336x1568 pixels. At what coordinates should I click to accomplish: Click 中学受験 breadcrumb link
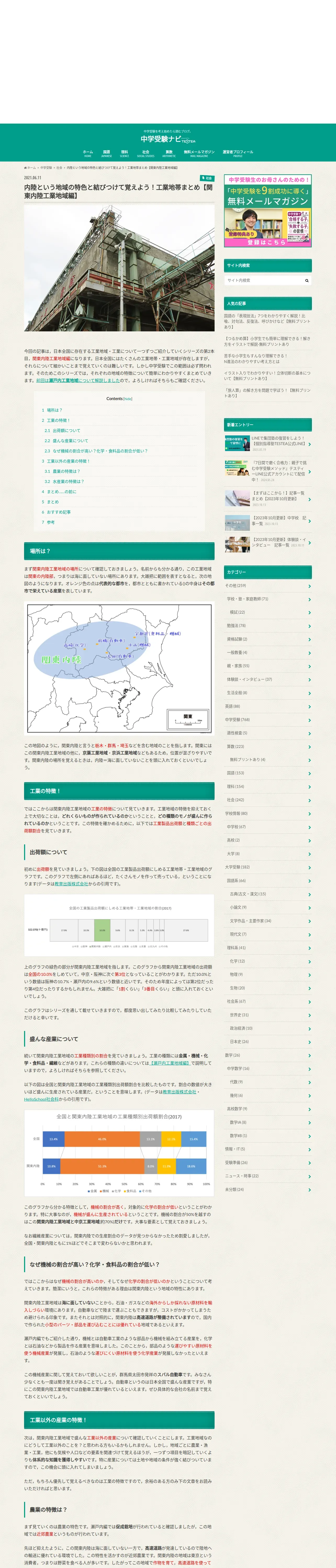pos(46,168)
